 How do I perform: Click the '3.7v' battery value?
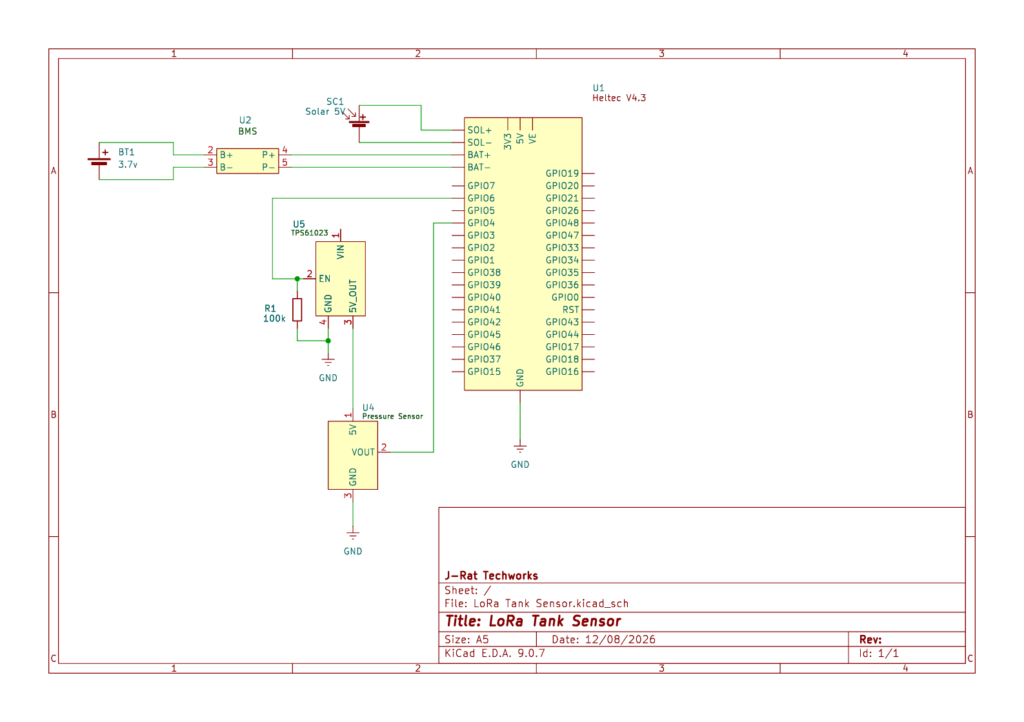128,165
